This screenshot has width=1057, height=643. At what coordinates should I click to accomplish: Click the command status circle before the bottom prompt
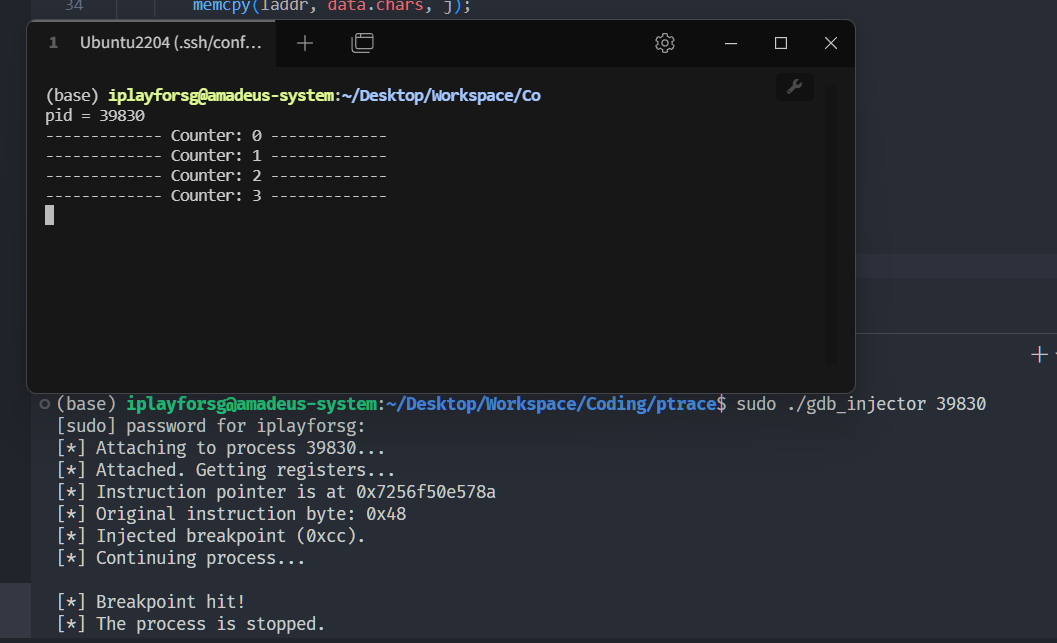[x=44, y=404]
